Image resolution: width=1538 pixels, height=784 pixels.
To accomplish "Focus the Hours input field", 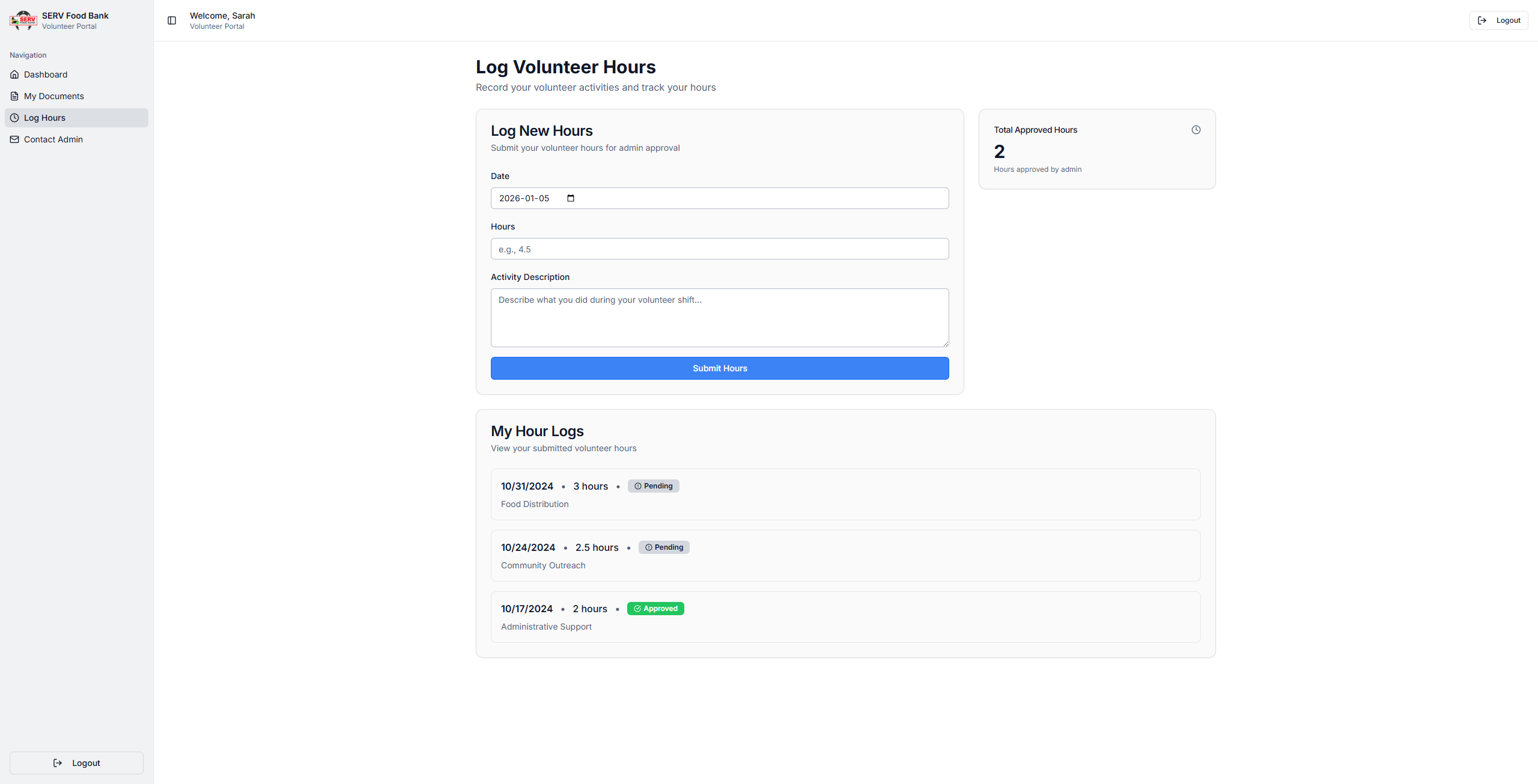I will coord(720,249).
